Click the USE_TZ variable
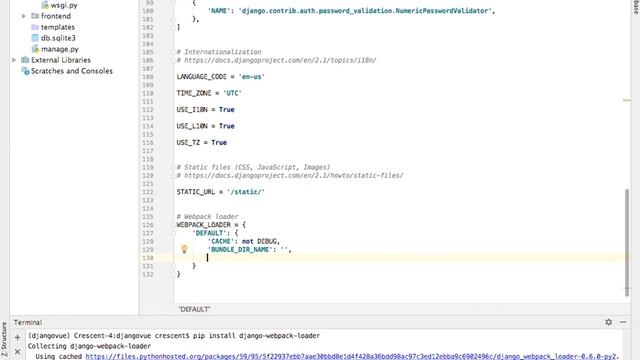 click(x=188, y=142)
